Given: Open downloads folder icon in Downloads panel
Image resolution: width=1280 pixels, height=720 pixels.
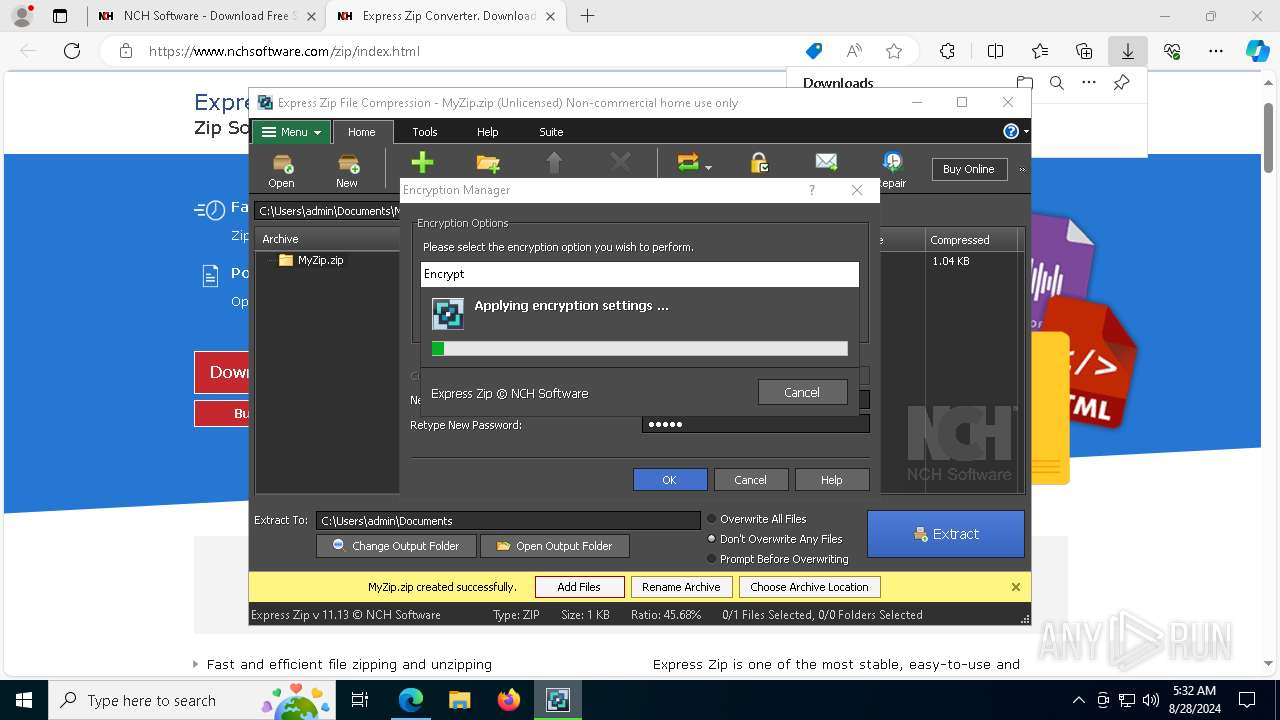Looking at the screenshot, I should (1024, 83).
